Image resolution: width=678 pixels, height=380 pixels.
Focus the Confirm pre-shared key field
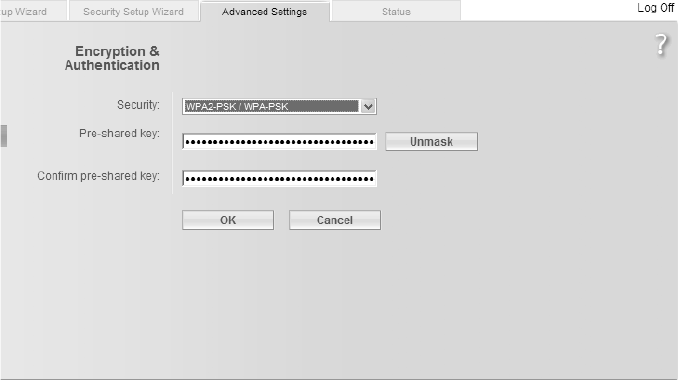(279, 178)
